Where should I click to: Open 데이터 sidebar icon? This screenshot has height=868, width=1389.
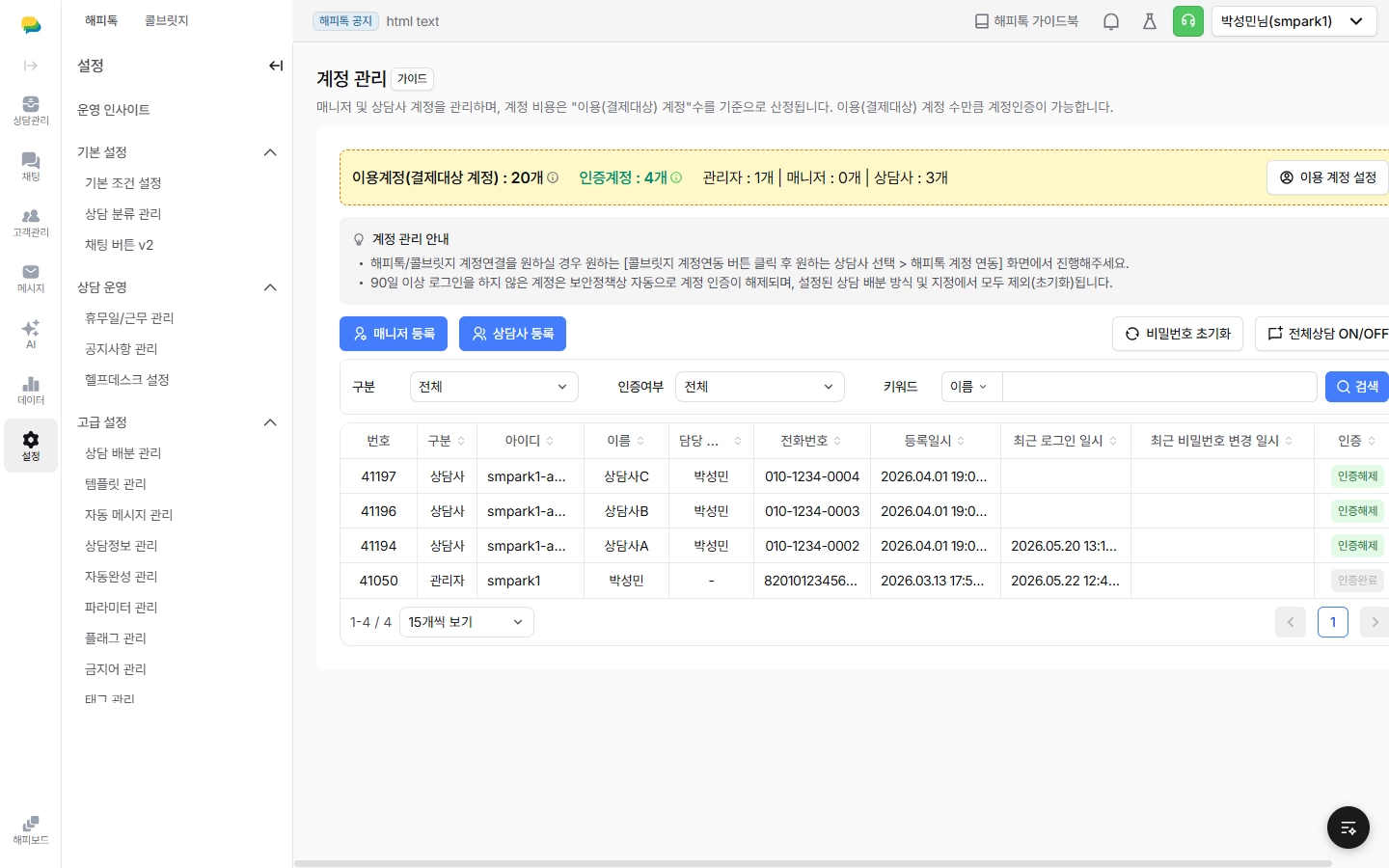31,390
